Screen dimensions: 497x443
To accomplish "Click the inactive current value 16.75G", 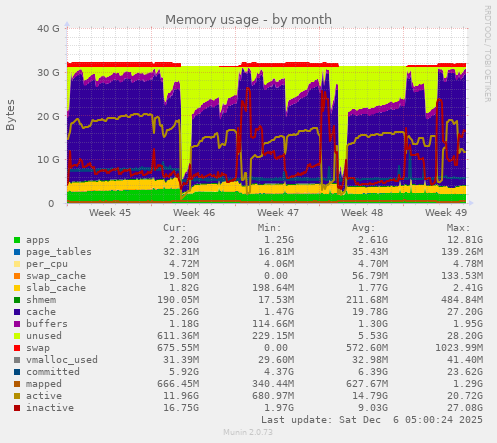I will 181,408.
